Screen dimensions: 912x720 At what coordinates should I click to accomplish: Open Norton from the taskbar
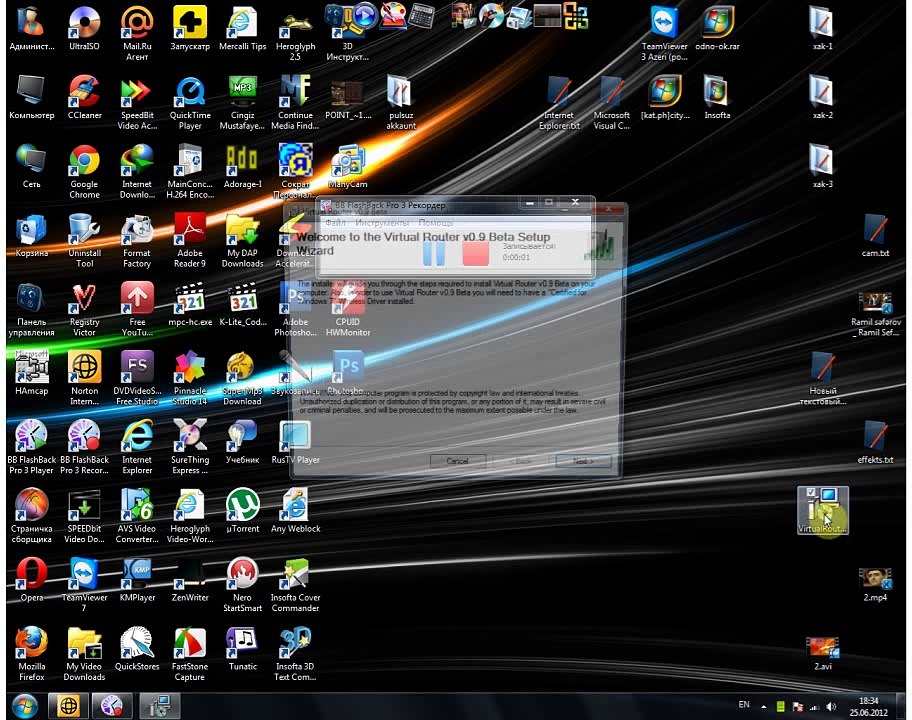click(x=68, y=706)
